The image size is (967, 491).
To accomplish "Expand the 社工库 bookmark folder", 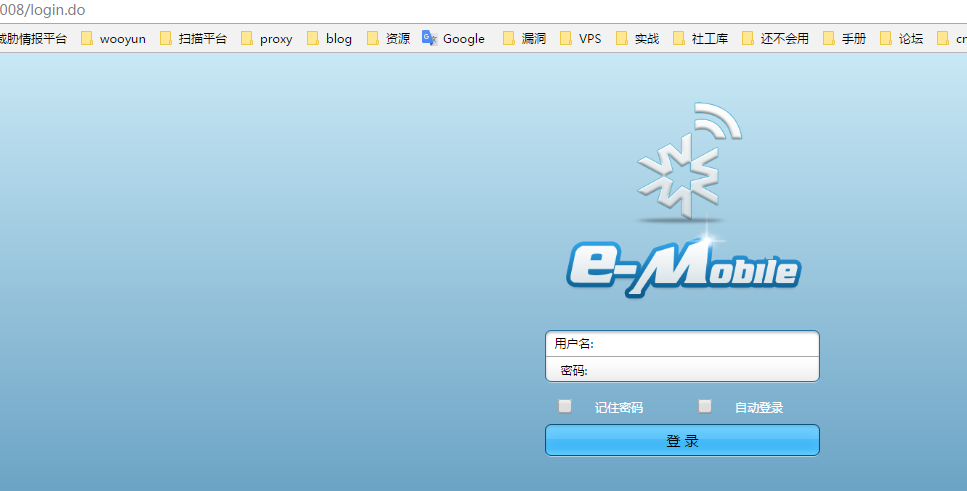I will click(x=700, y=39).
